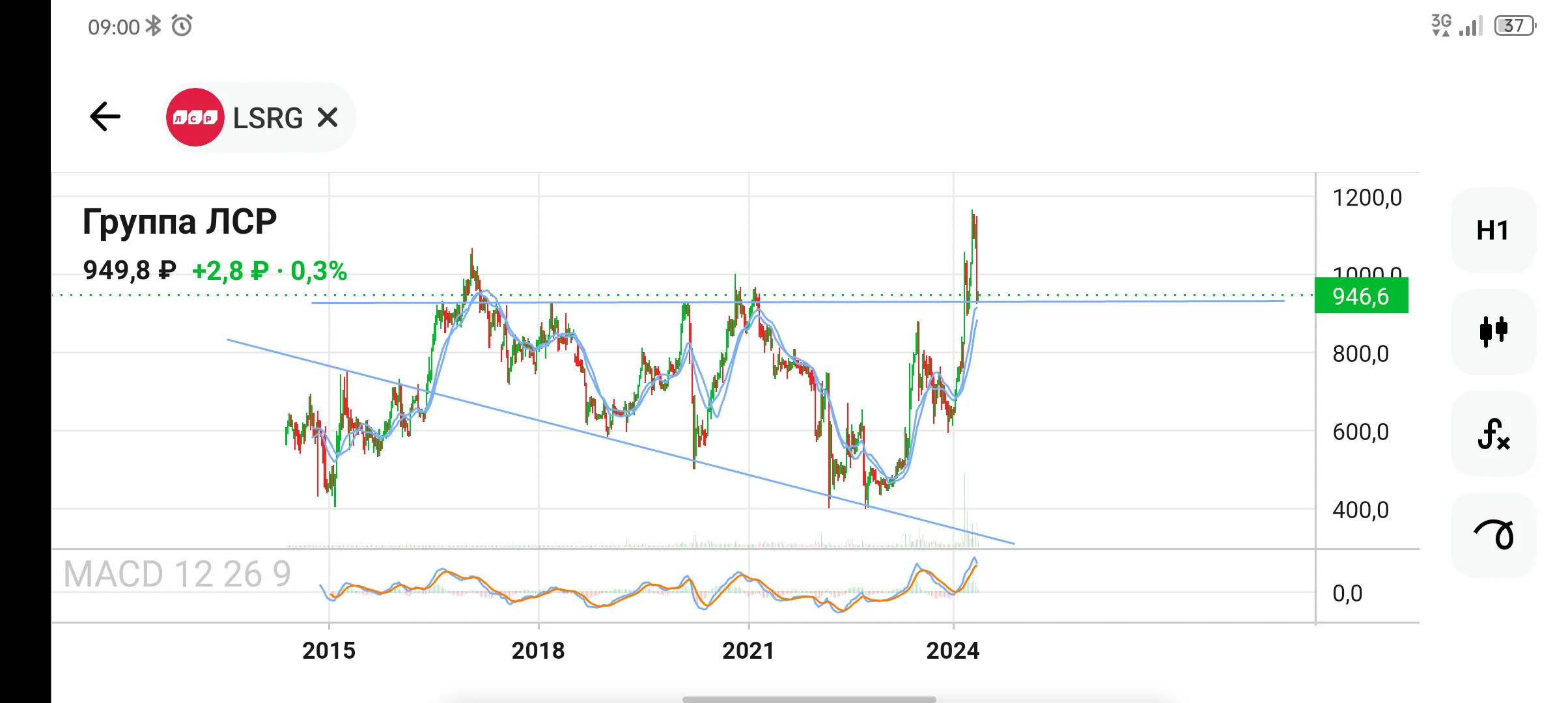The width and height of the screenshot is (1568, 703).
Task: Tap the alarm clock status icon
Action: [x=182, y=26]
